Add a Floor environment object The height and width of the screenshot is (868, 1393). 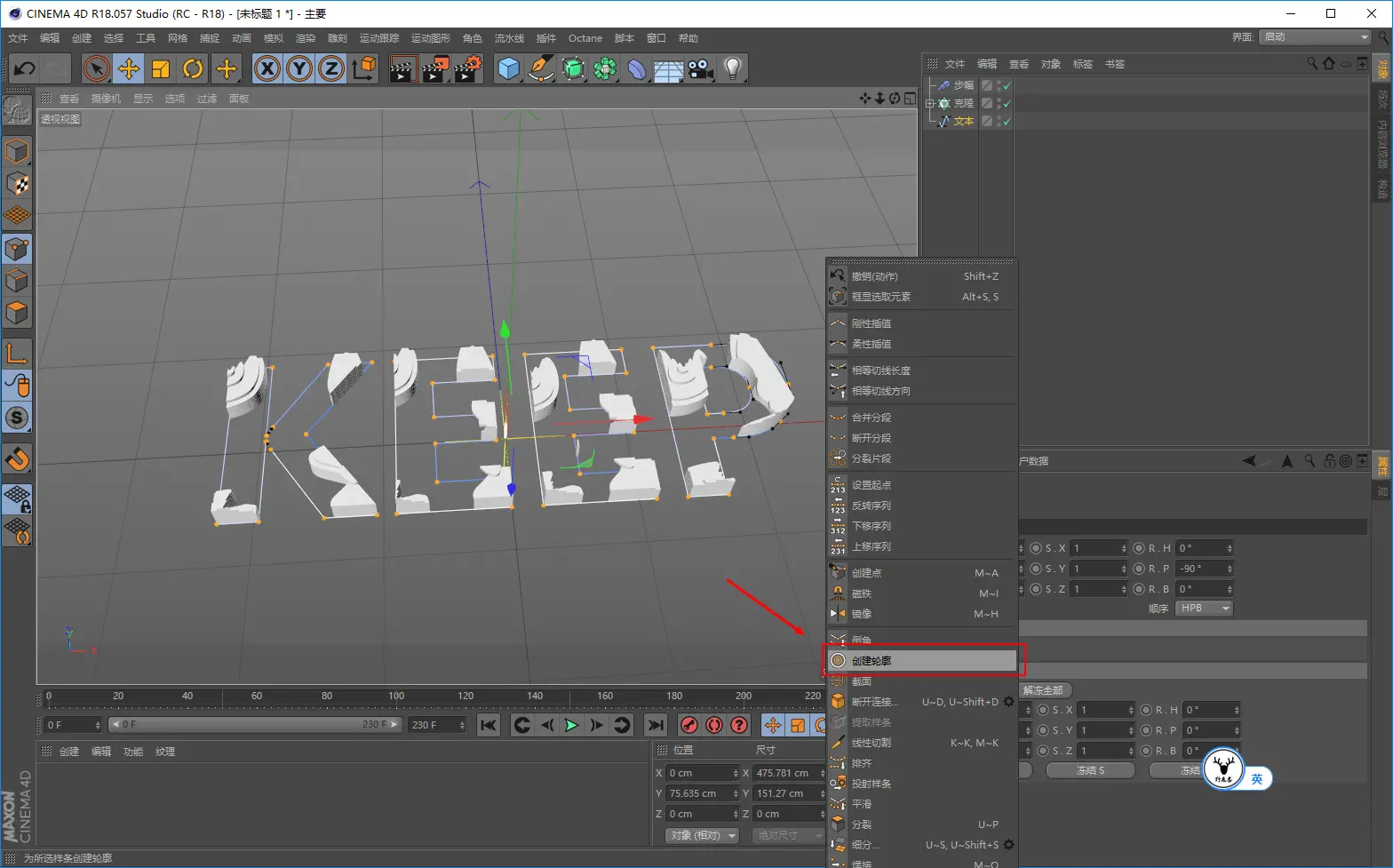click(x=669, y=68)
